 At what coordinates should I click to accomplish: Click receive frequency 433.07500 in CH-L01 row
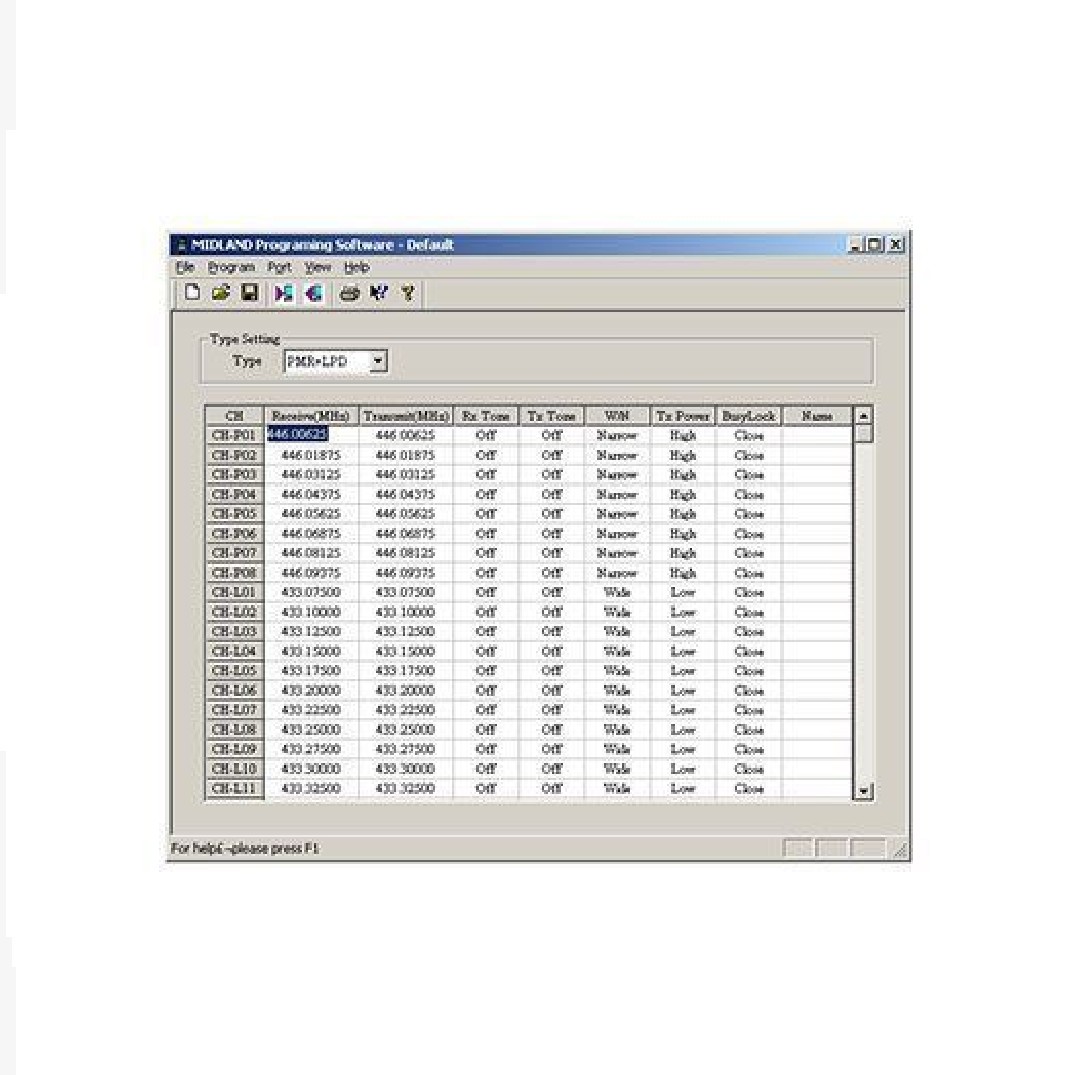pyautogui.click(x=311, y=592)
